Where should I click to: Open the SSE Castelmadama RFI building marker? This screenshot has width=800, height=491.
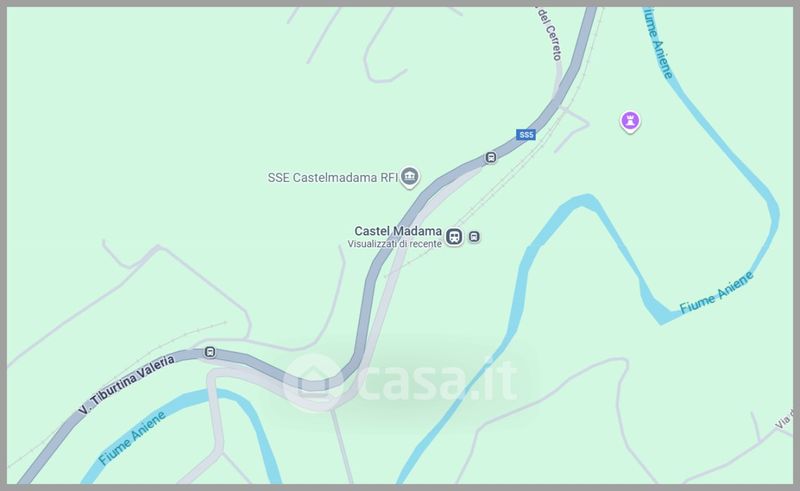409,177
